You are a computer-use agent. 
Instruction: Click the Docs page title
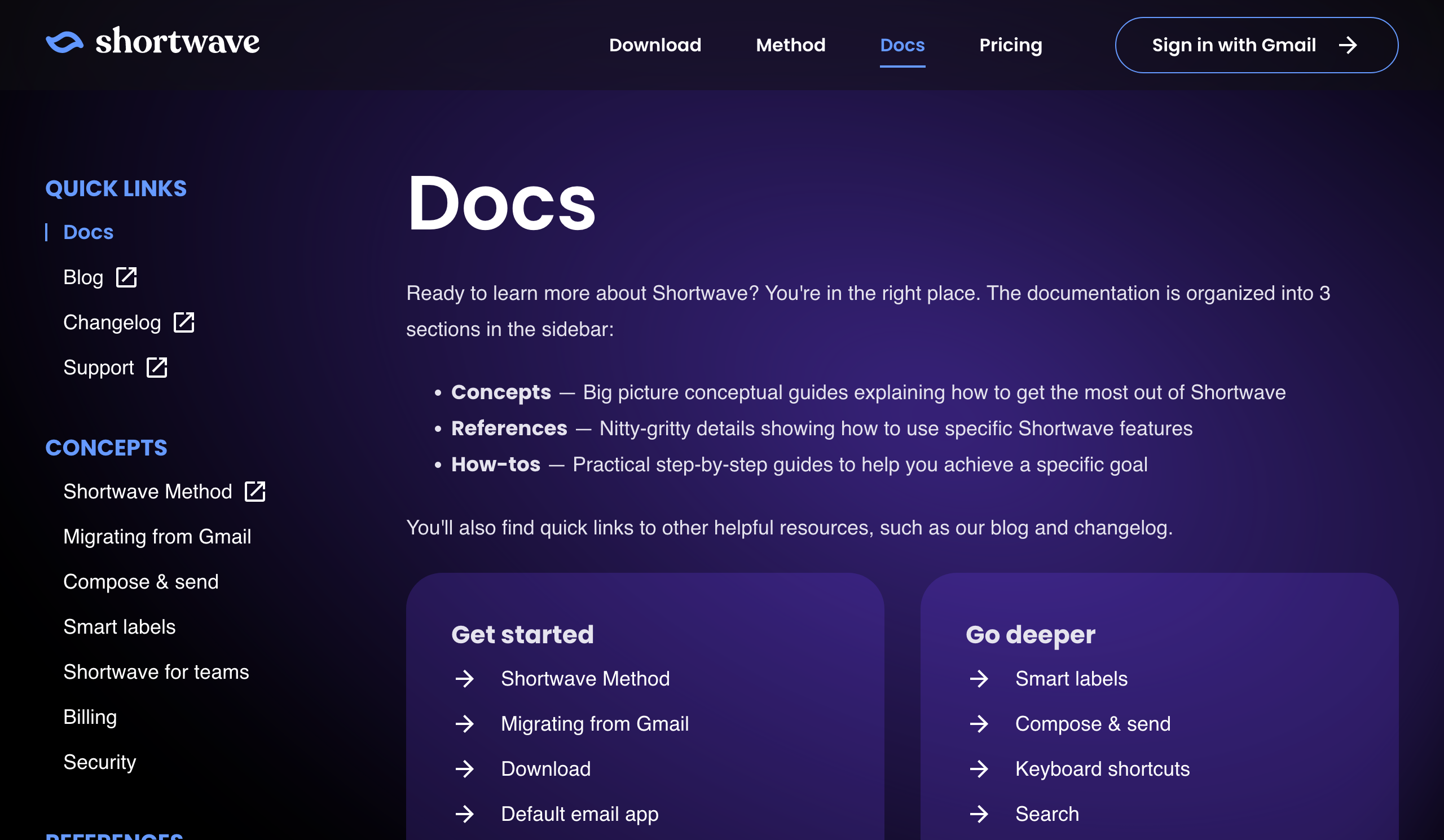coord(501,204)
